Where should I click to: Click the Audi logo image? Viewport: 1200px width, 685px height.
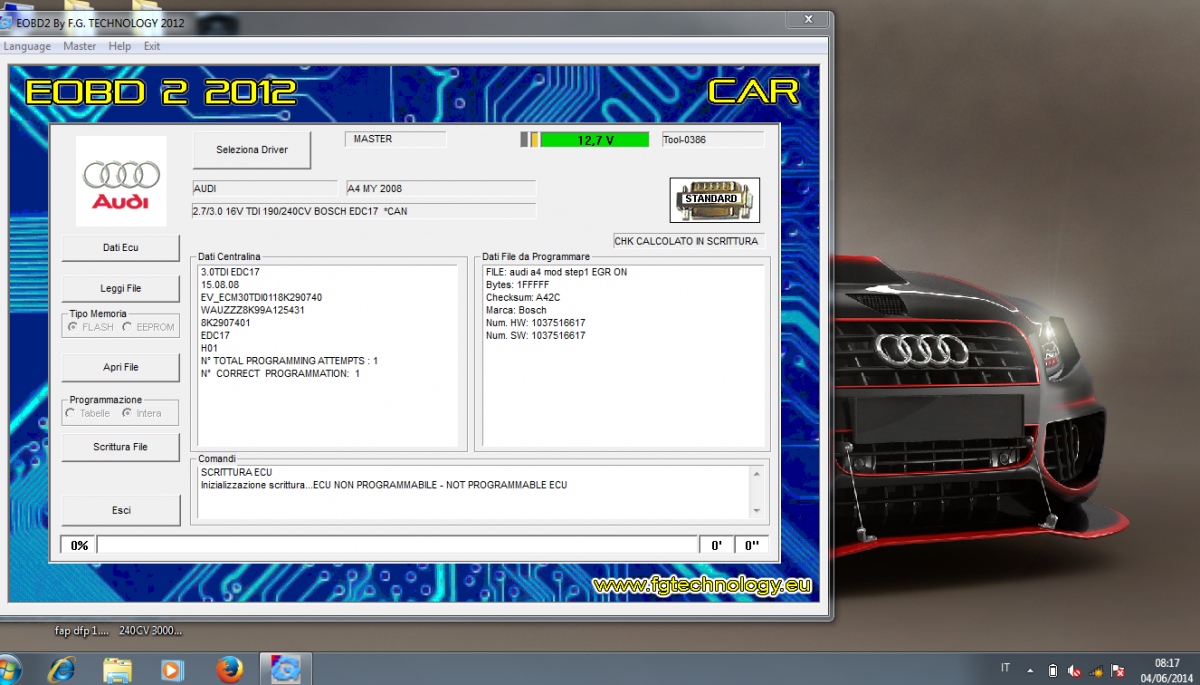coord(121,181)
